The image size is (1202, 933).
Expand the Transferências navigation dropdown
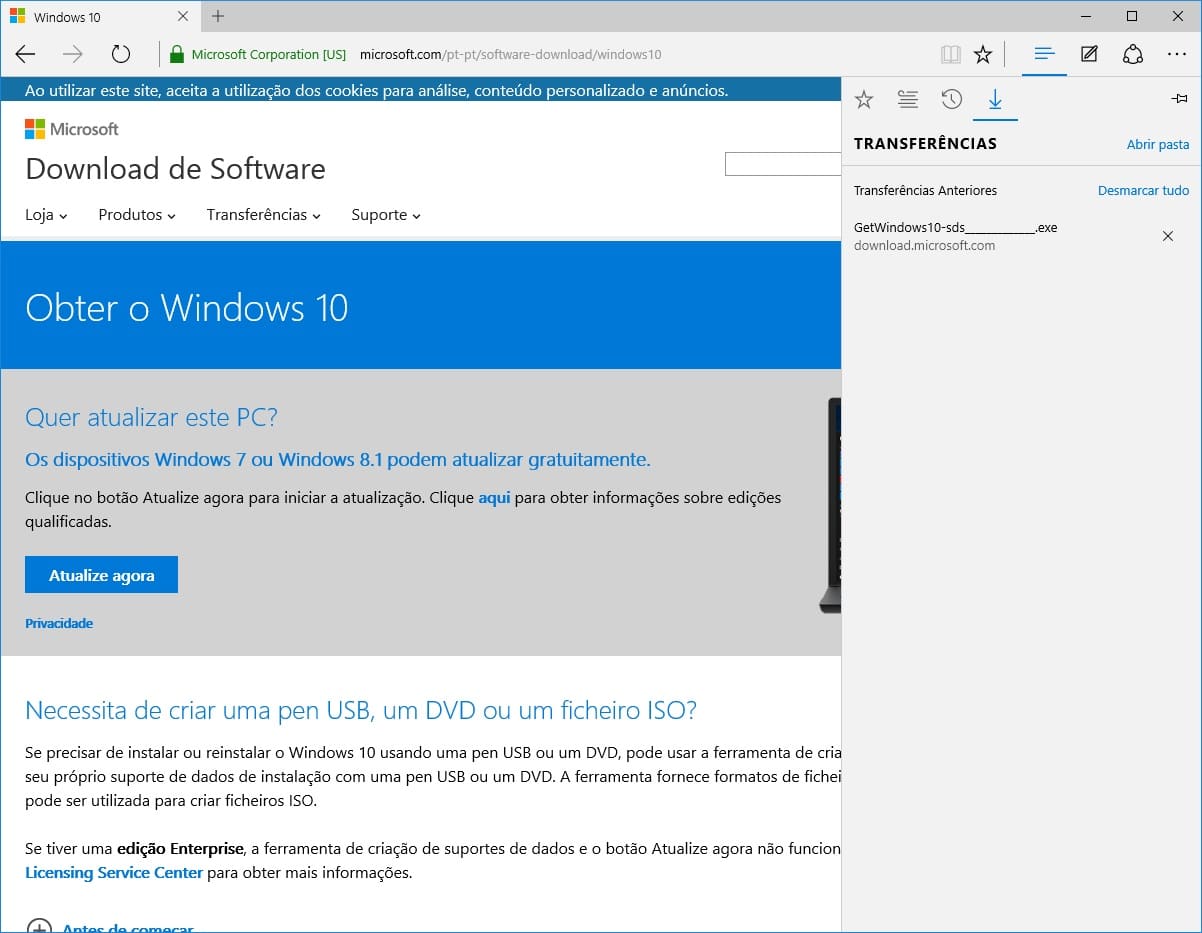(x=264, y=215)
